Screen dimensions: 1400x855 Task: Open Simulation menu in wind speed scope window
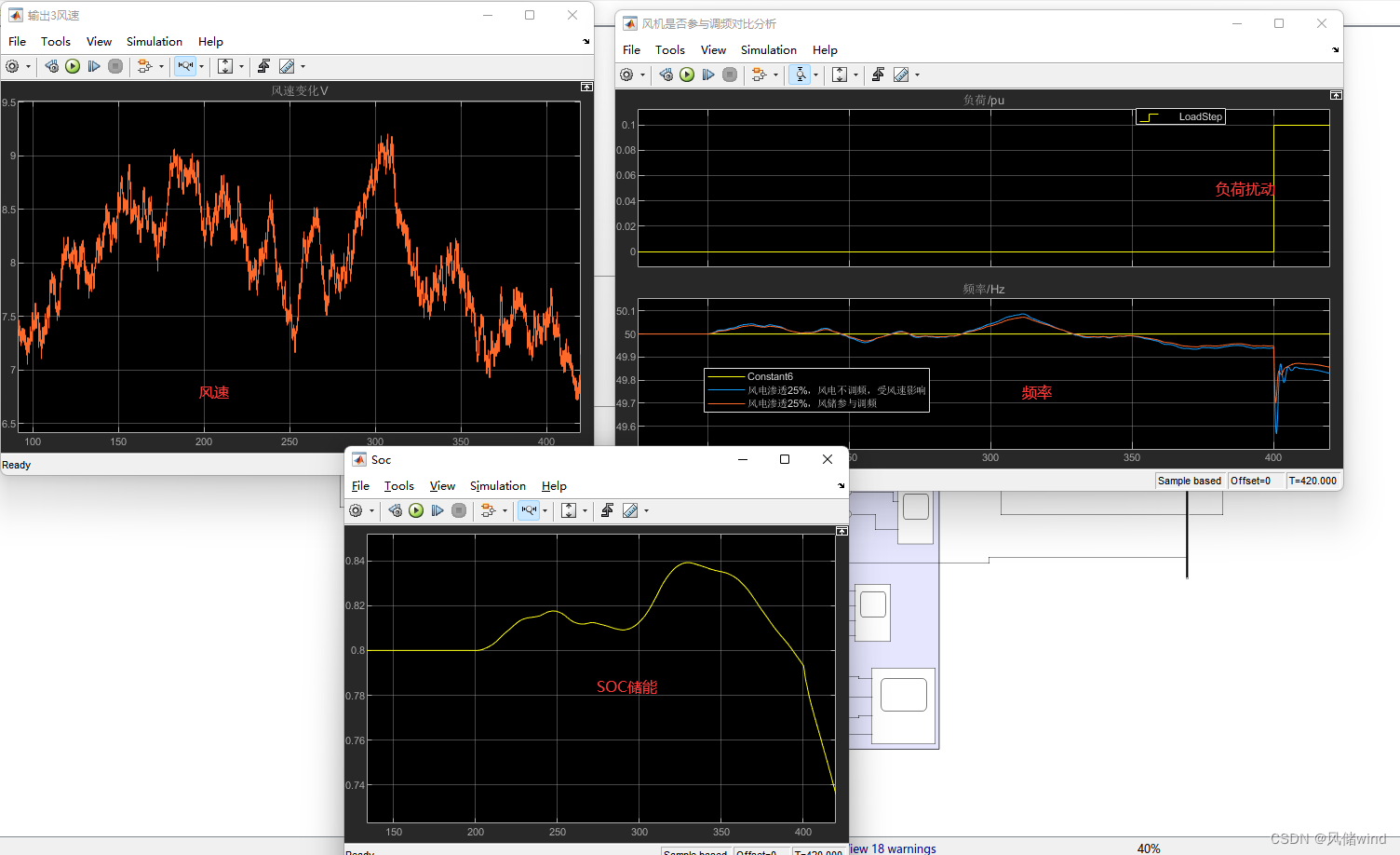(x=155, y=42)
